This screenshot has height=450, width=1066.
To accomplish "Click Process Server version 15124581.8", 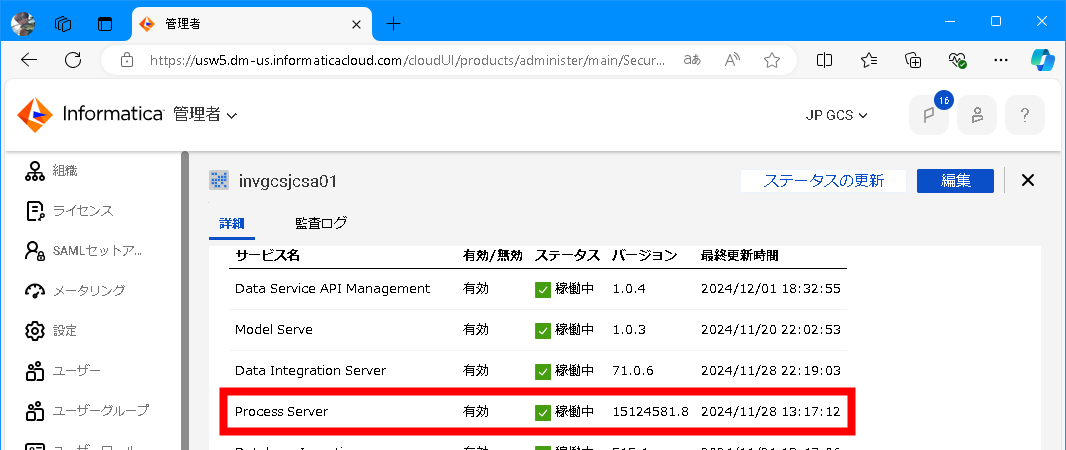I will pos(651,412).
